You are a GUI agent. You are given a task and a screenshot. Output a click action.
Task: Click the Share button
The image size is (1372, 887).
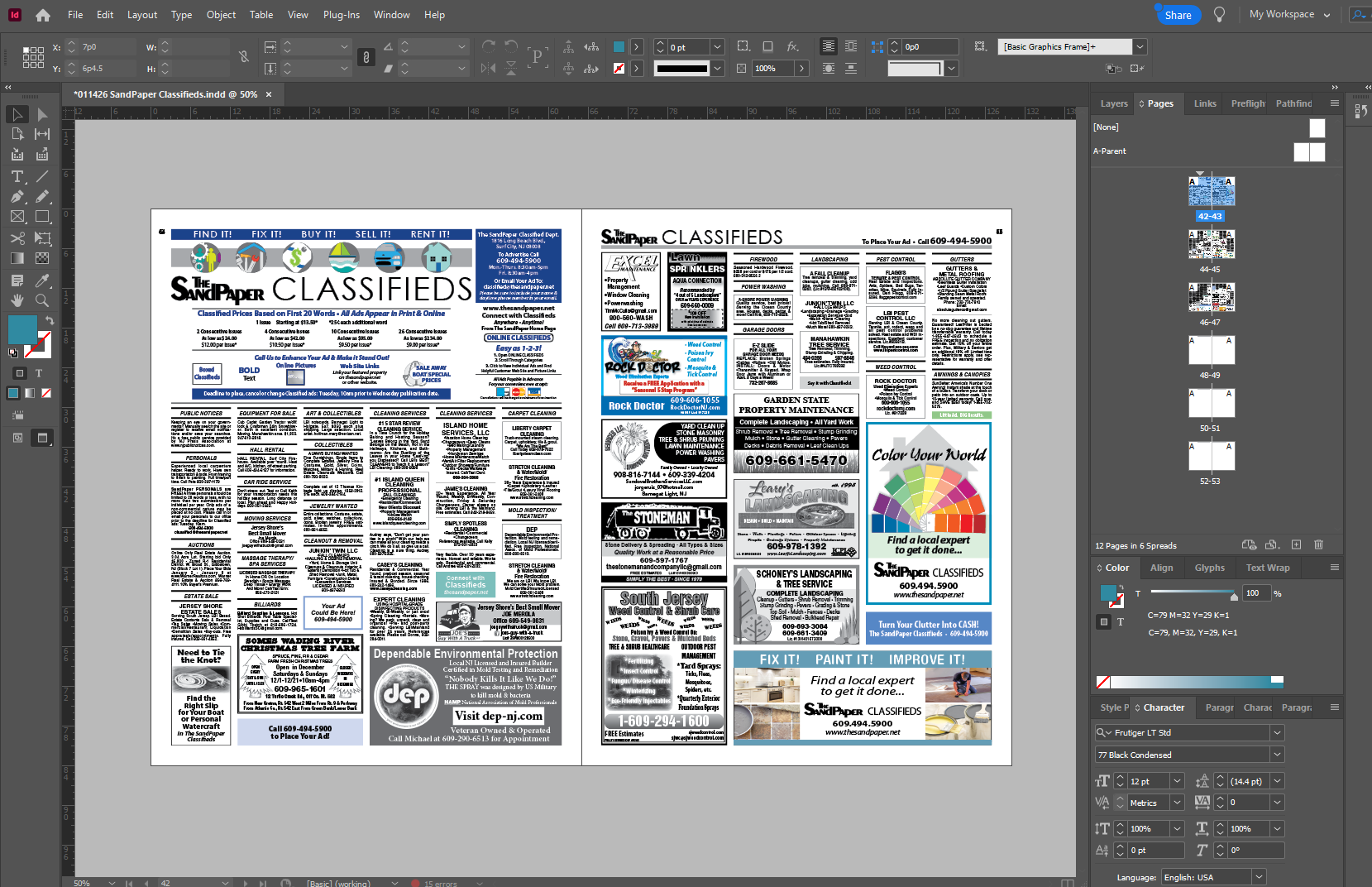pyautogui.click(x=1178, y=15)
